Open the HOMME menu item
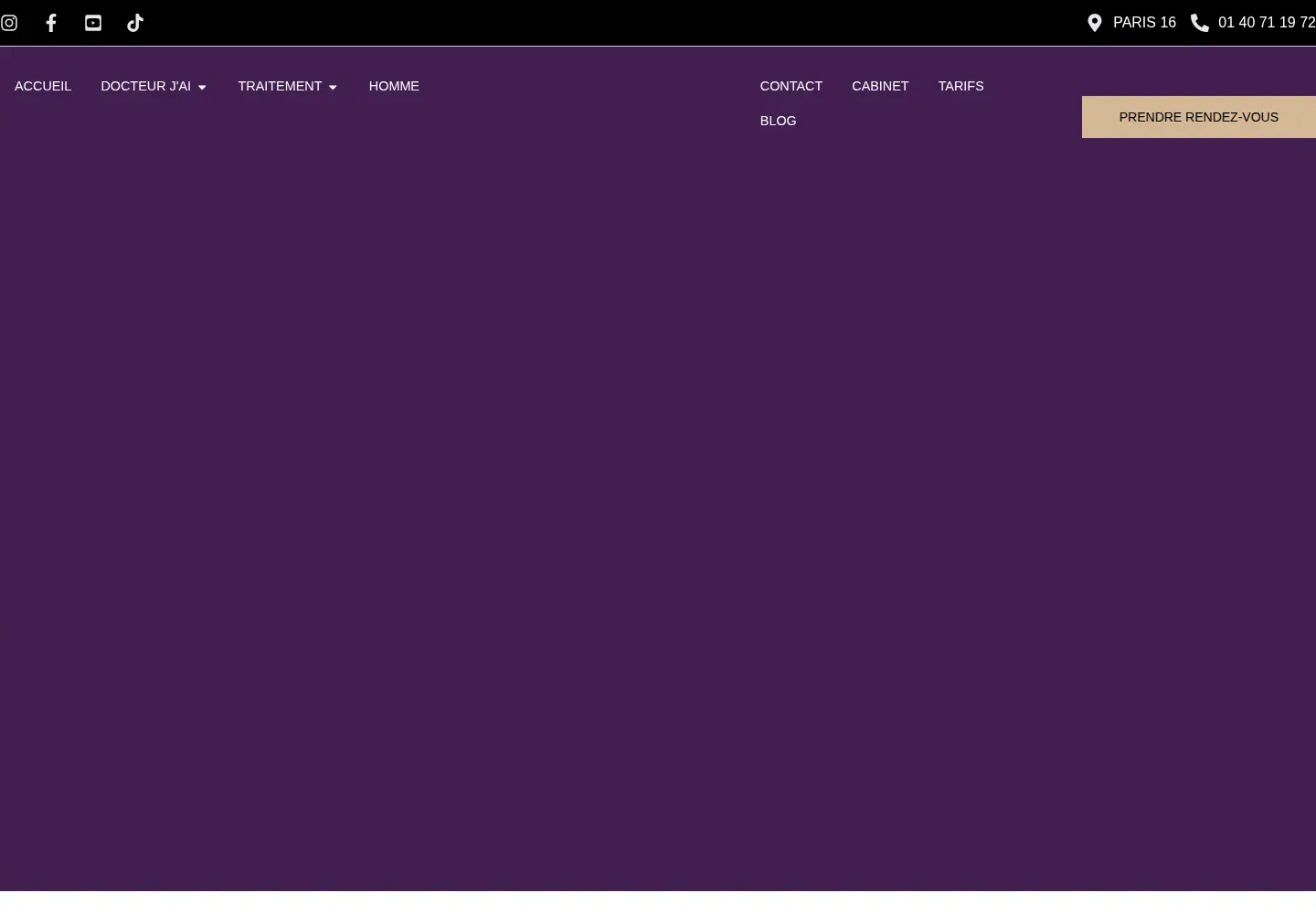1316x914 pixels. [394, 86]
